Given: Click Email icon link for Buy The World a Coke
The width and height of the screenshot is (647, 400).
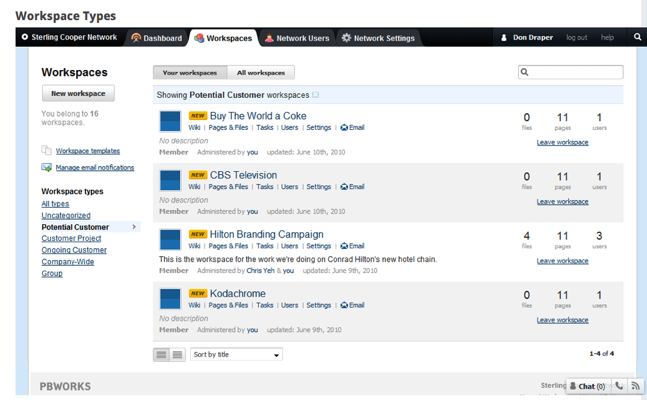Looking at the screenshot, I should 352,128.
